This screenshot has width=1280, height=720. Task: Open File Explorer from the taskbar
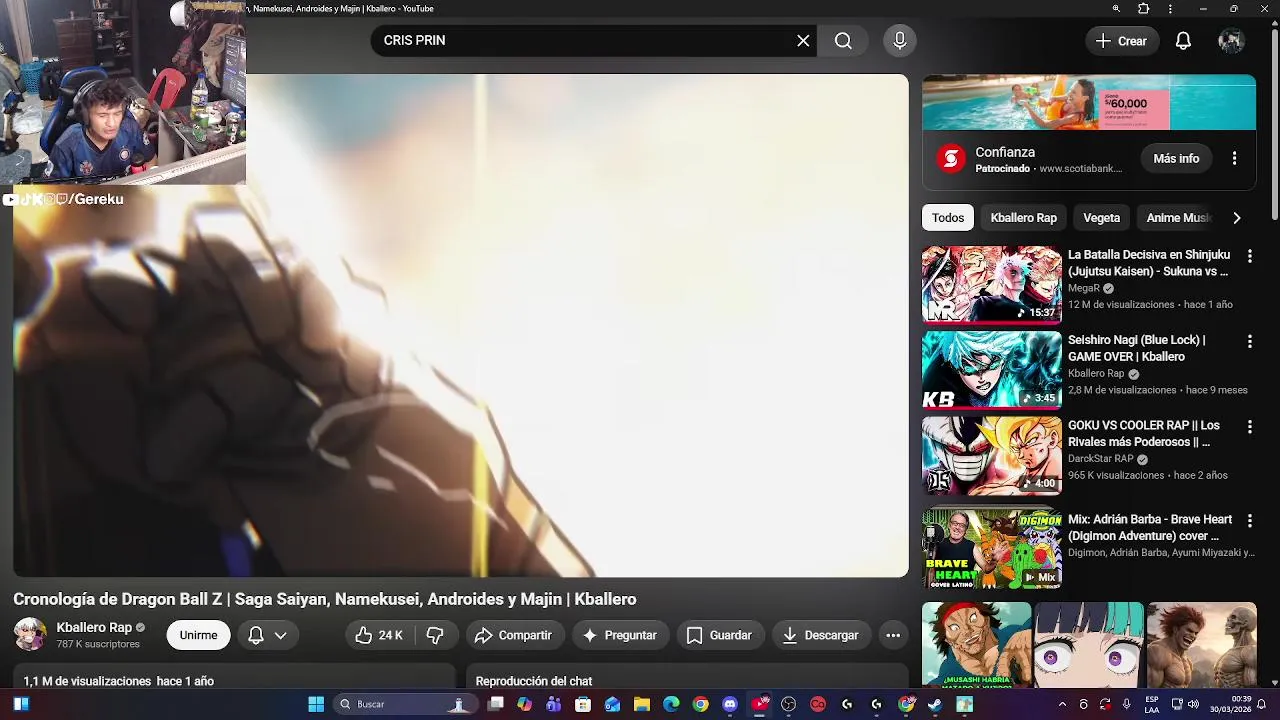point(642,704)
